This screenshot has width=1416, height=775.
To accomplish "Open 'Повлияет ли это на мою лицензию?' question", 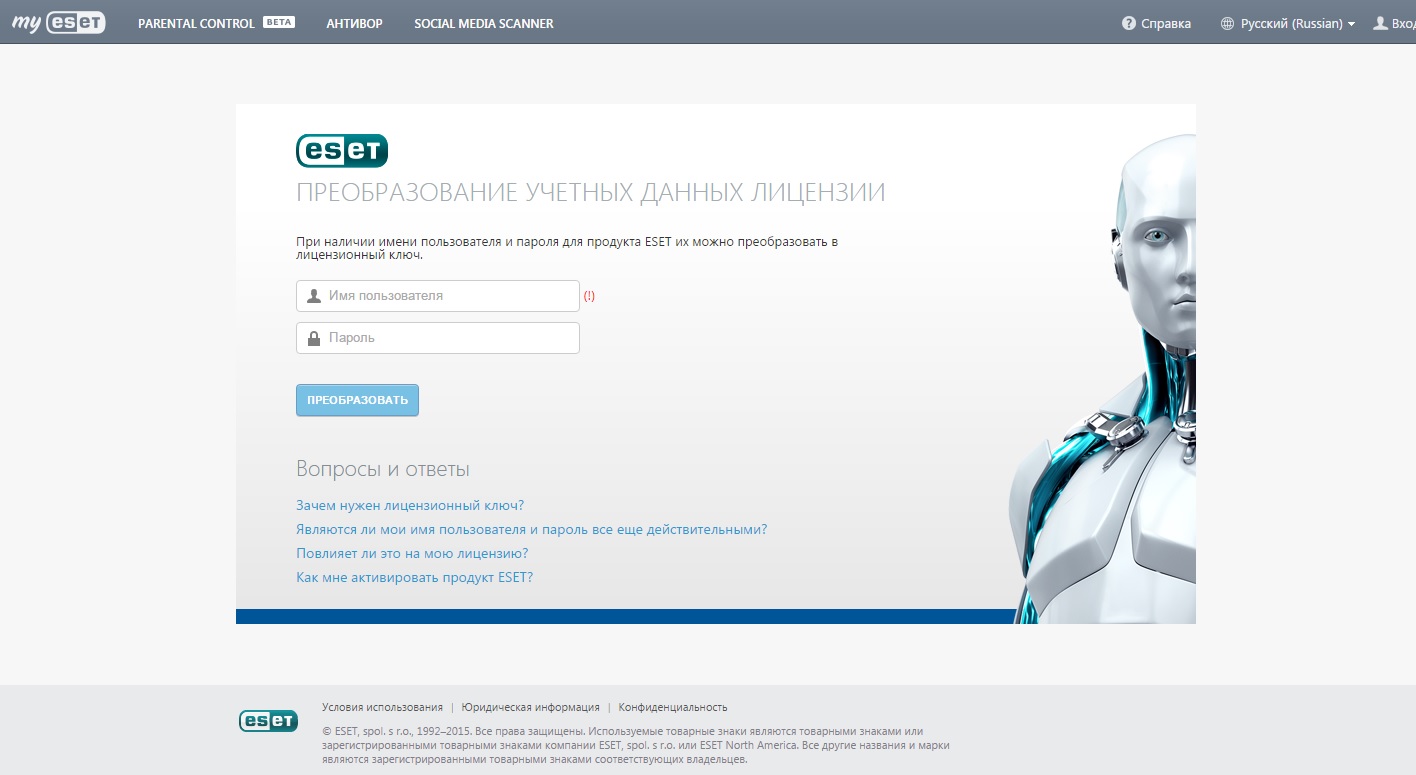I will [412, 554].
